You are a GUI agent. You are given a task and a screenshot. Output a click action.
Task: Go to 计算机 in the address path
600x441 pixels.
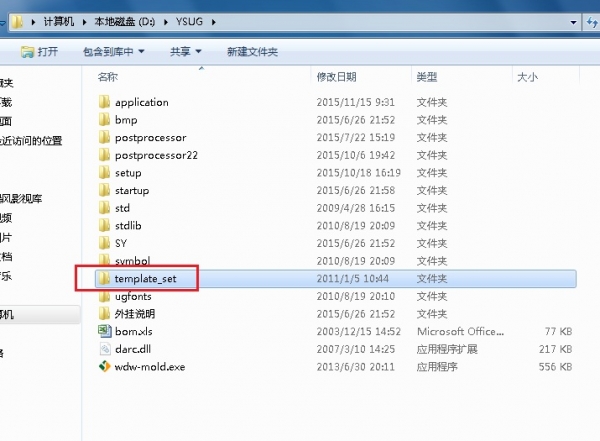click(59, 22)
